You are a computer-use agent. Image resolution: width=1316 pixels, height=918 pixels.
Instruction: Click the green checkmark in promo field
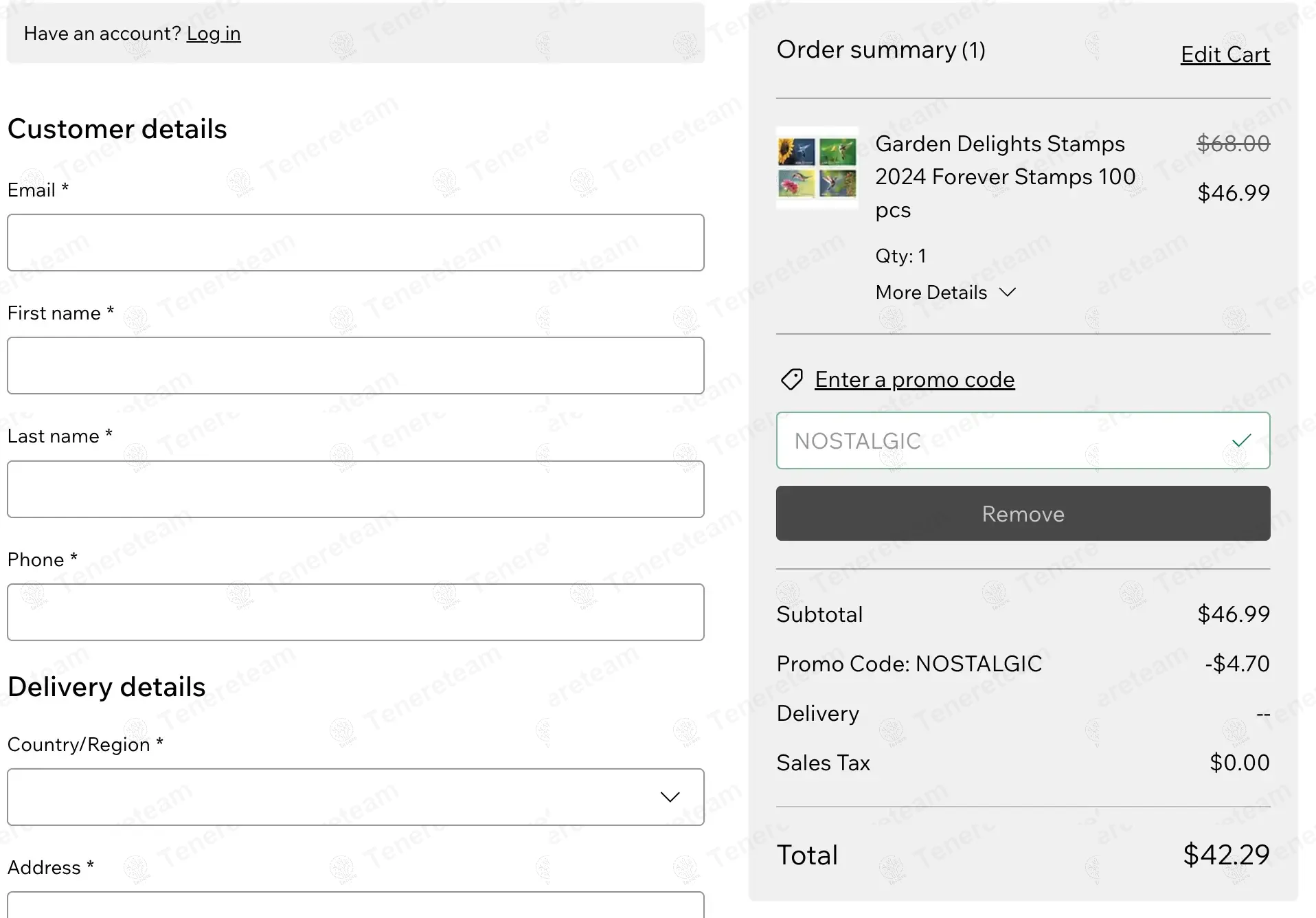[x=1241, y=440]
